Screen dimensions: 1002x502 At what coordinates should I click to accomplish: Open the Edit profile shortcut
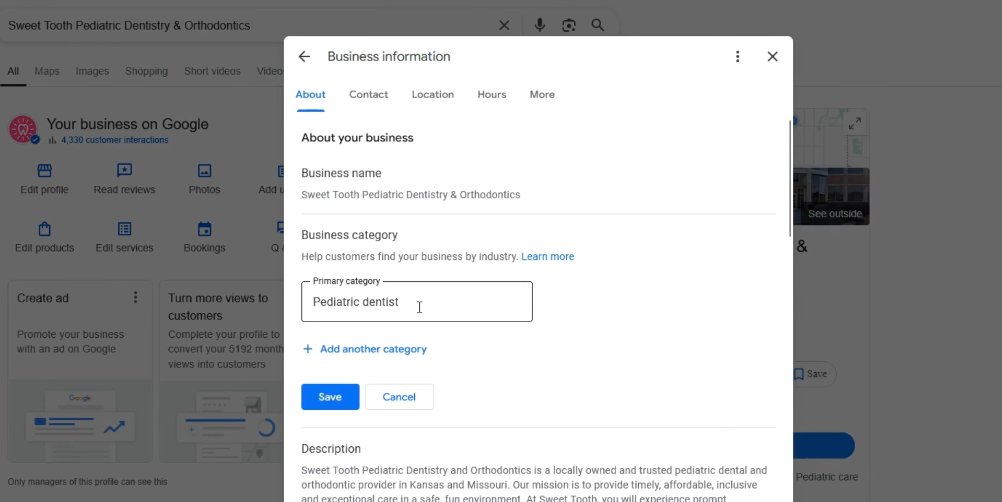pyautogui.click(x=44, y=179)
